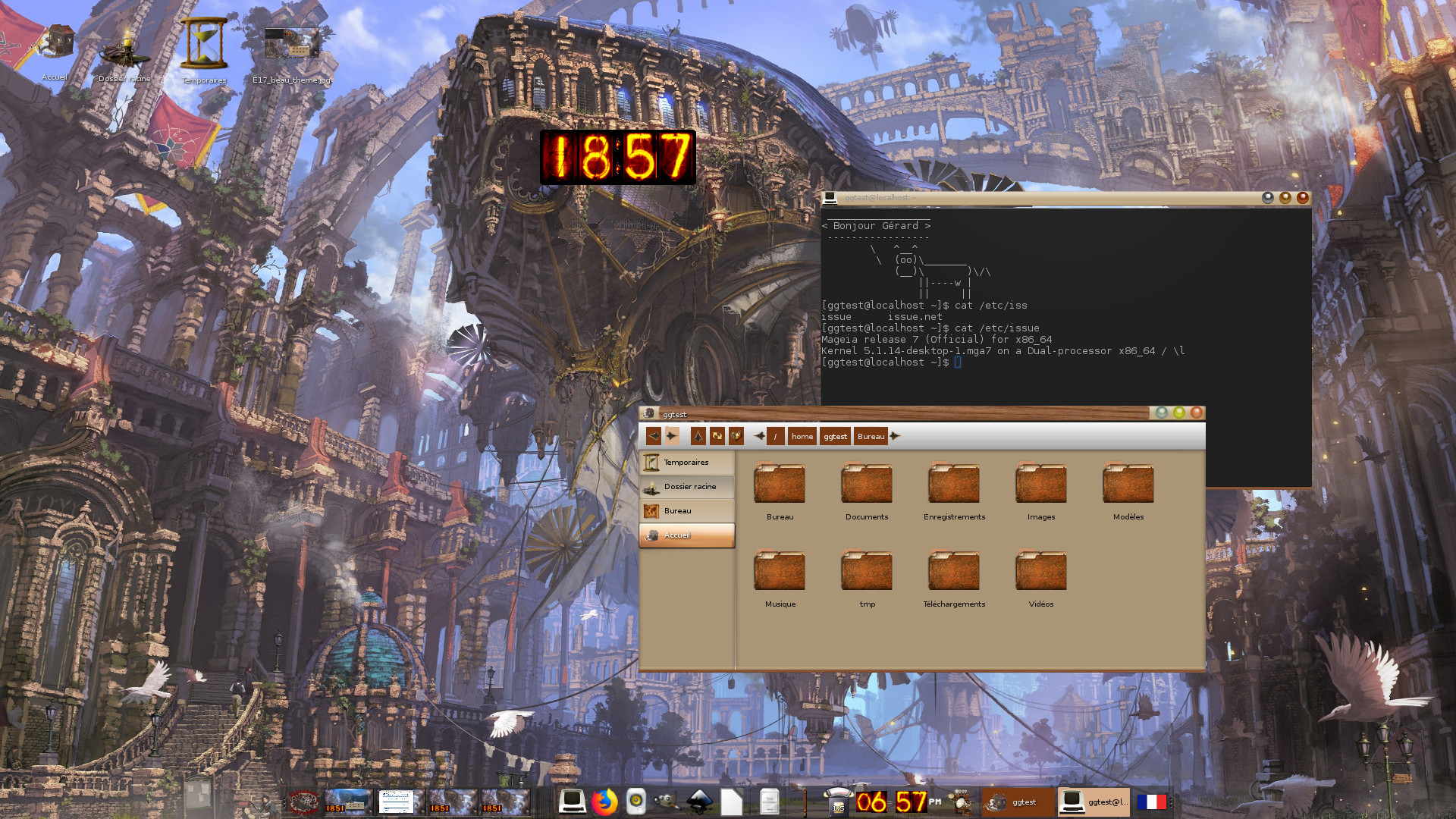Click the 'Bureau' path breadcrumb
This screenshot has height=819, width=1456.
point(871,436)
